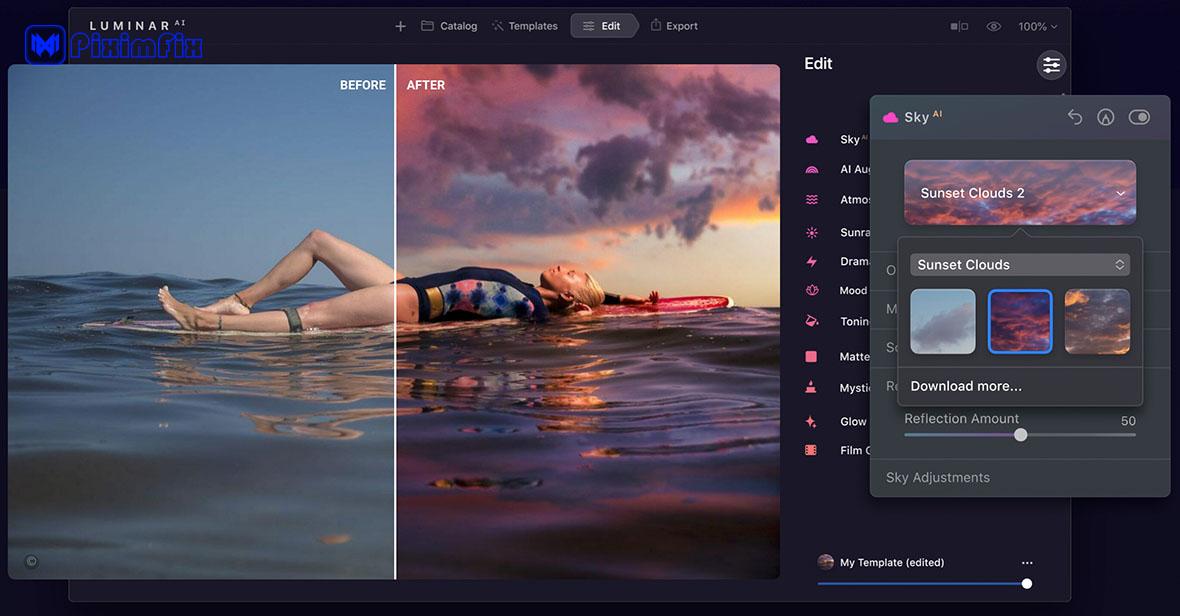Open options for My Template (edited)
The height and width of the screenshot is (616, 1180).
point(1027,562)
